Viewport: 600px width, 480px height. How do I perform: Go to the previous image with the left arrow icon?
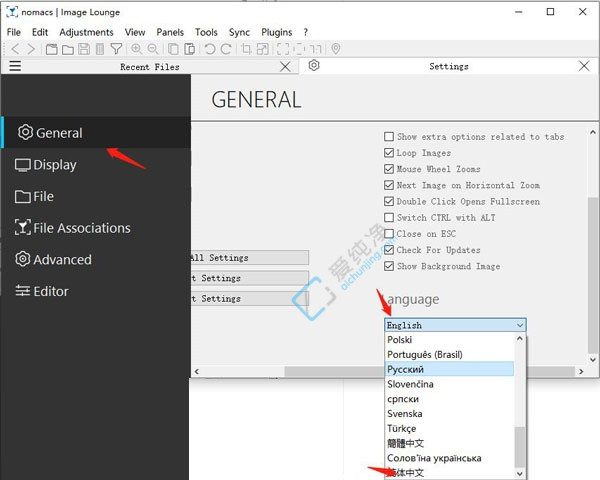[15, 49]
